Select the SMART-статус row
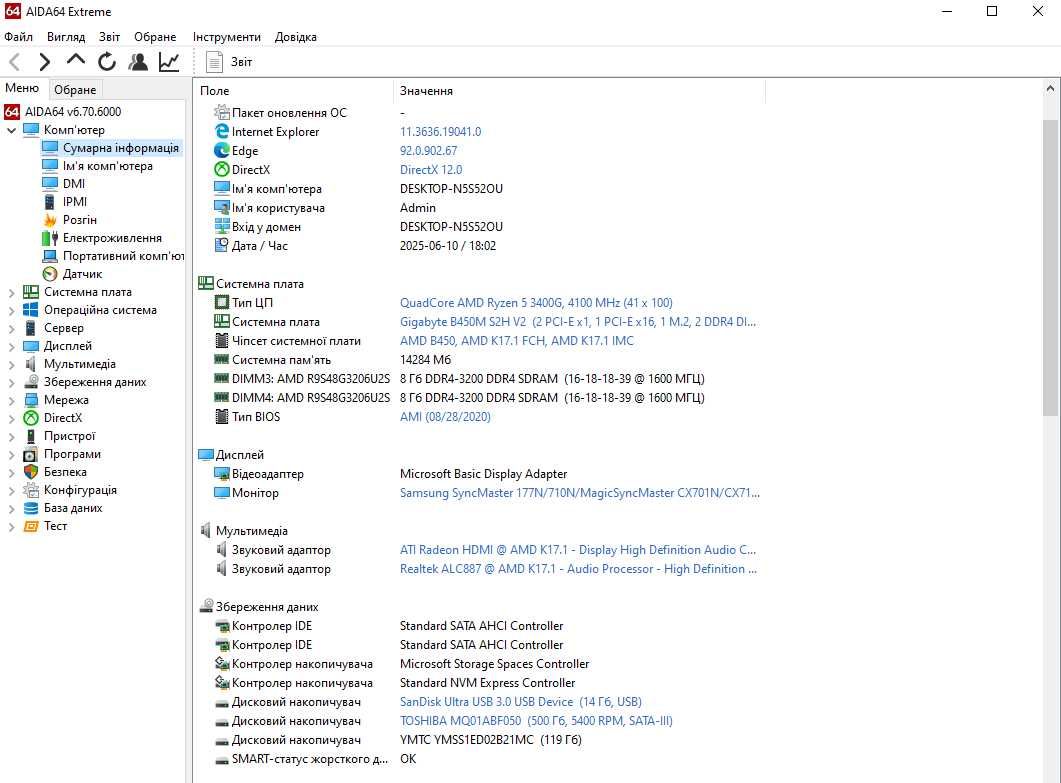Image resolution: width=1061 pixels, height=783 pixels. [x=480, y=759]
